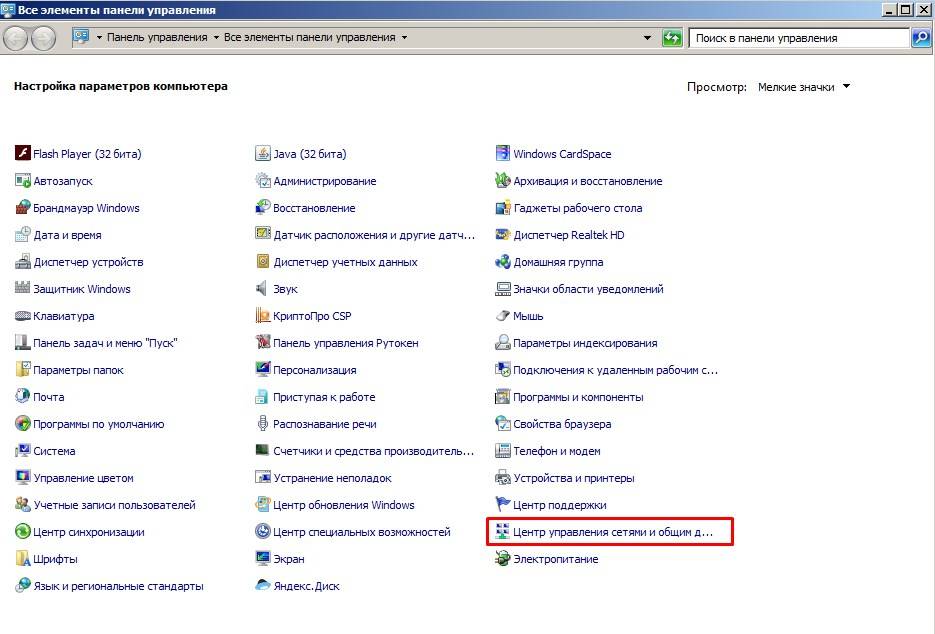This screenshot has height=634, width=935.
Task: Expand arrow after Панель управления breadcrumb
Action: tap(216, 38)
